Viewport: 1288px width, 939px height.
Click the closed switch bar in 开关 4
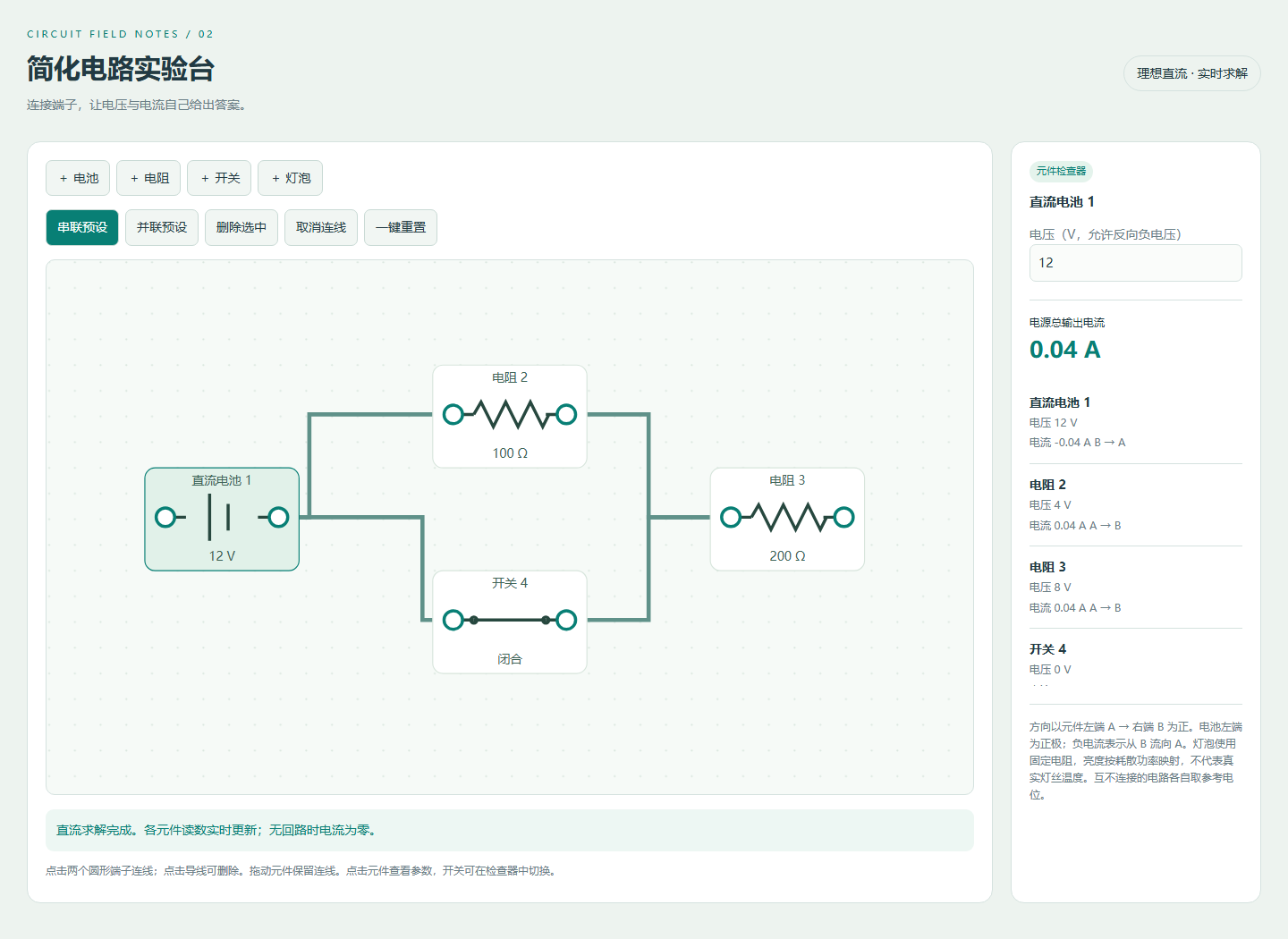510,620
